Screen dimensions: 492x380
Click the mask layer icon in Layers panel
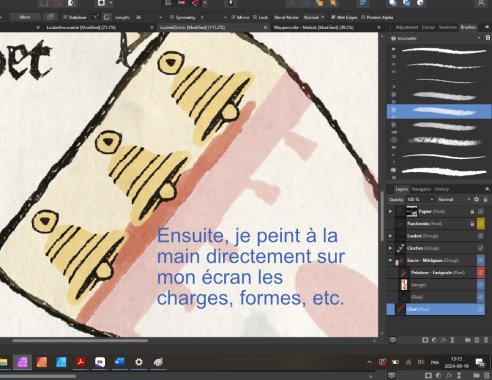(x=425, y=340)
